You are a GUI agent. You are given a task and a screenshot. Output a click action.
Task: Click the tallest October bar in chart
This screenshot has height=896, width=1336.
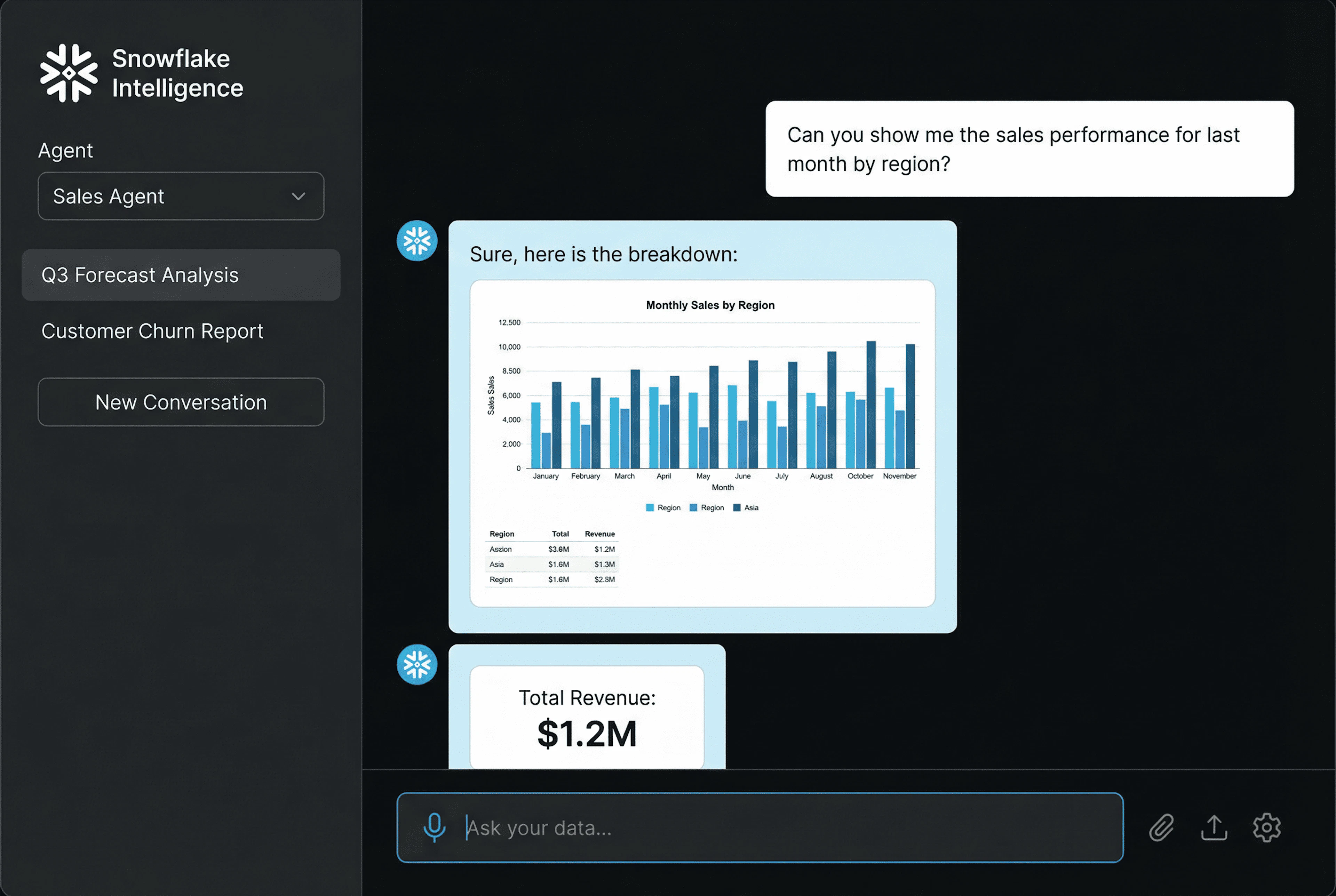[871, 405]
